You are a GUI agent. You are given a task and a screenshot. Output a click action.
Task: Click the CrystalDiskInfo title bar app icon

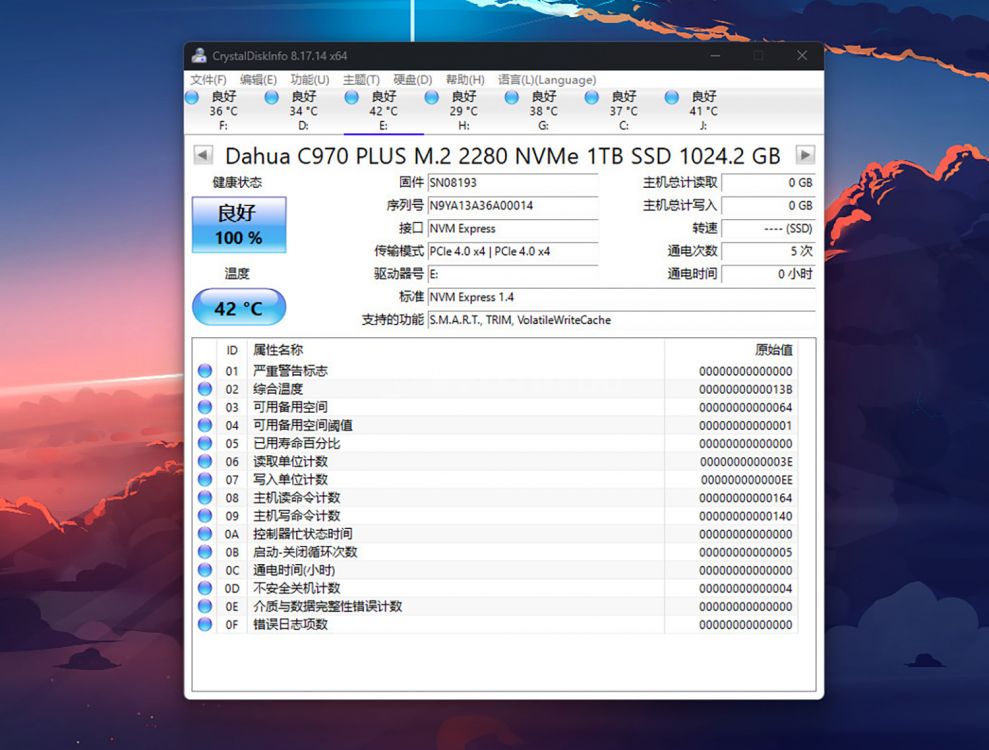click(x=199, y=56)
